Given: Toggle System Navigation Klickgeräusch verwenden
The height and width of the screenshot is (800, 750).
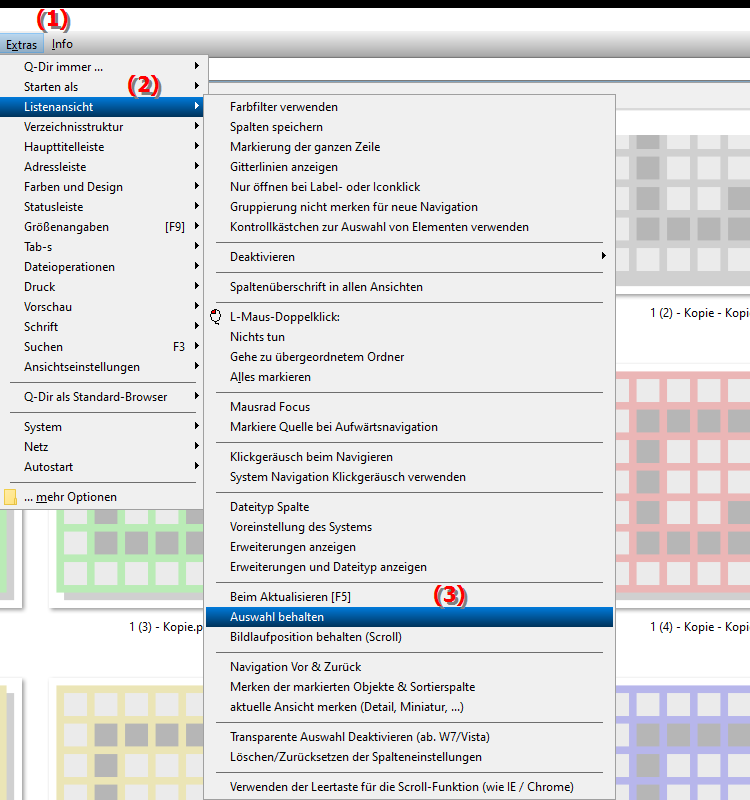Looking at the screenshot, I should point(409,477).
